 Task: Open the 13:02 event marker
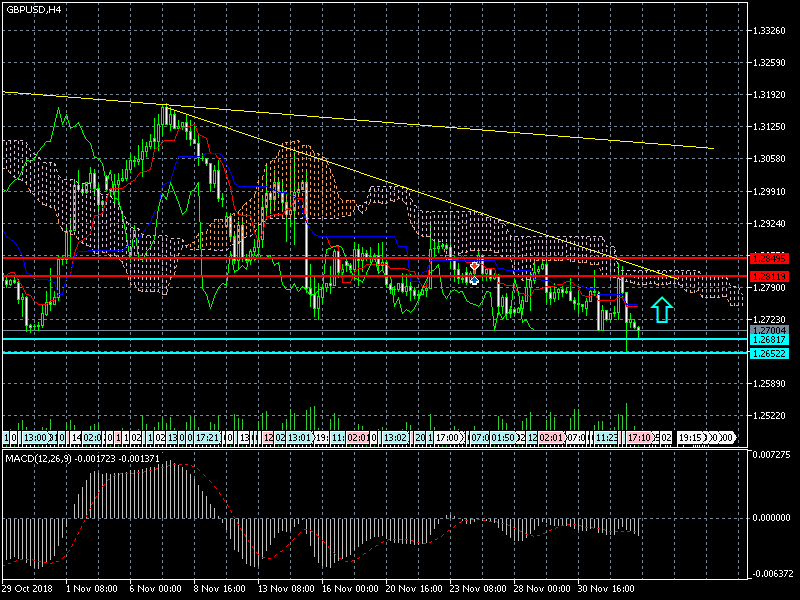click(394, 438)
